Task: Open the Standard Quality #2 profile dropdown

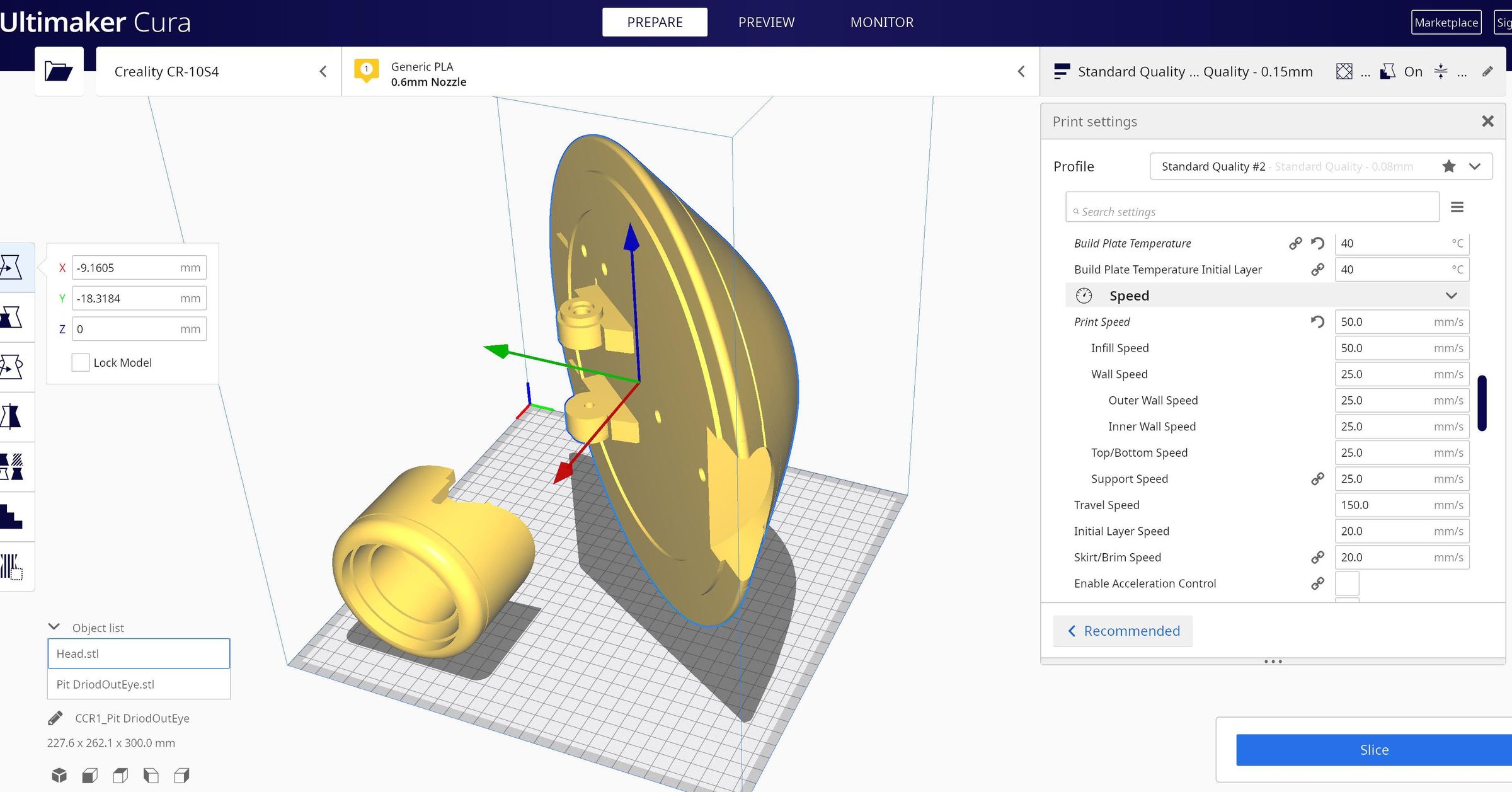Action: (x=1474, y=166)
